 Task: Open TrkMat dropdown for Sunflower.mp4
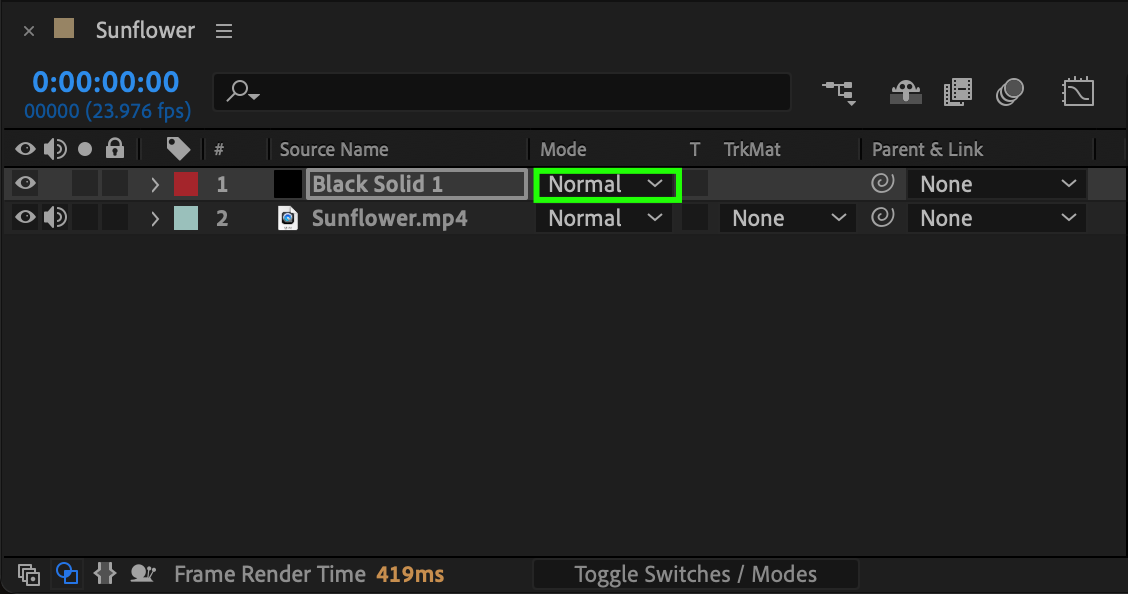(x=788, y=218)
